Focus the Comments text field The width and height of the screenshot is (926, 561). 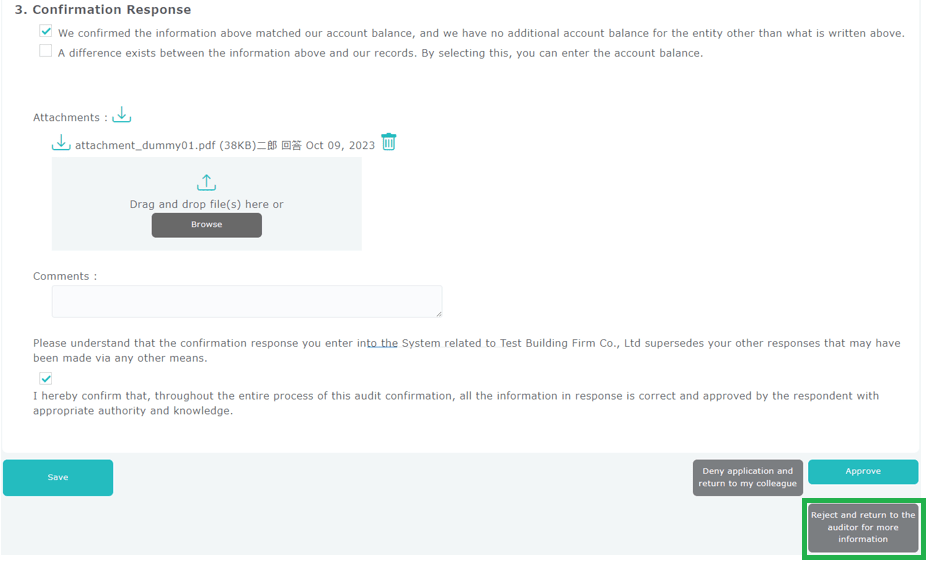click(247, 301)
